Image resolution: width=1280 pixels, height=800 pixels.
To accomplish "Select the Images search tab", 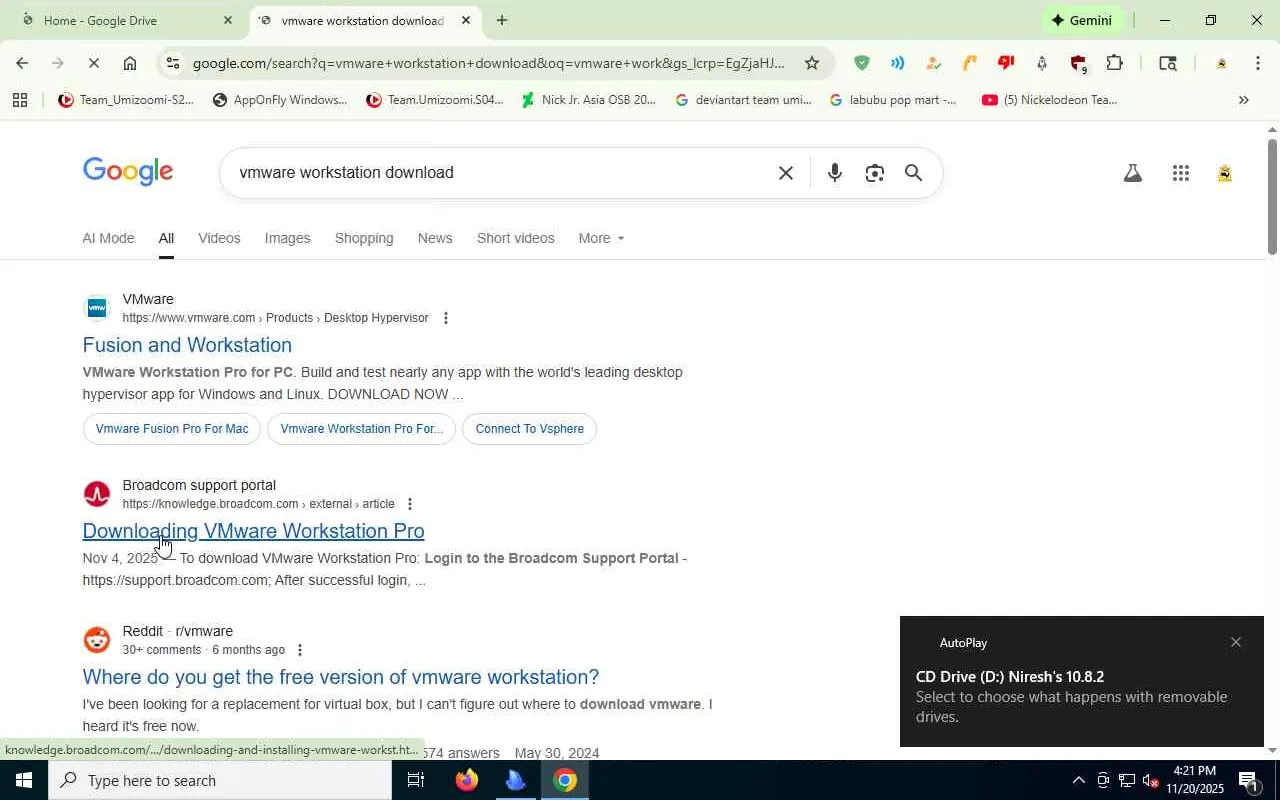I will pos(287,238).
